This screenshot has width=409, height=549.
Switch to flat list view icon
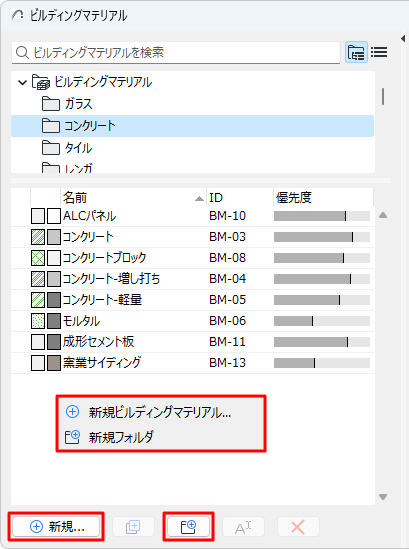pyautogui.click(x=379, y=53)
